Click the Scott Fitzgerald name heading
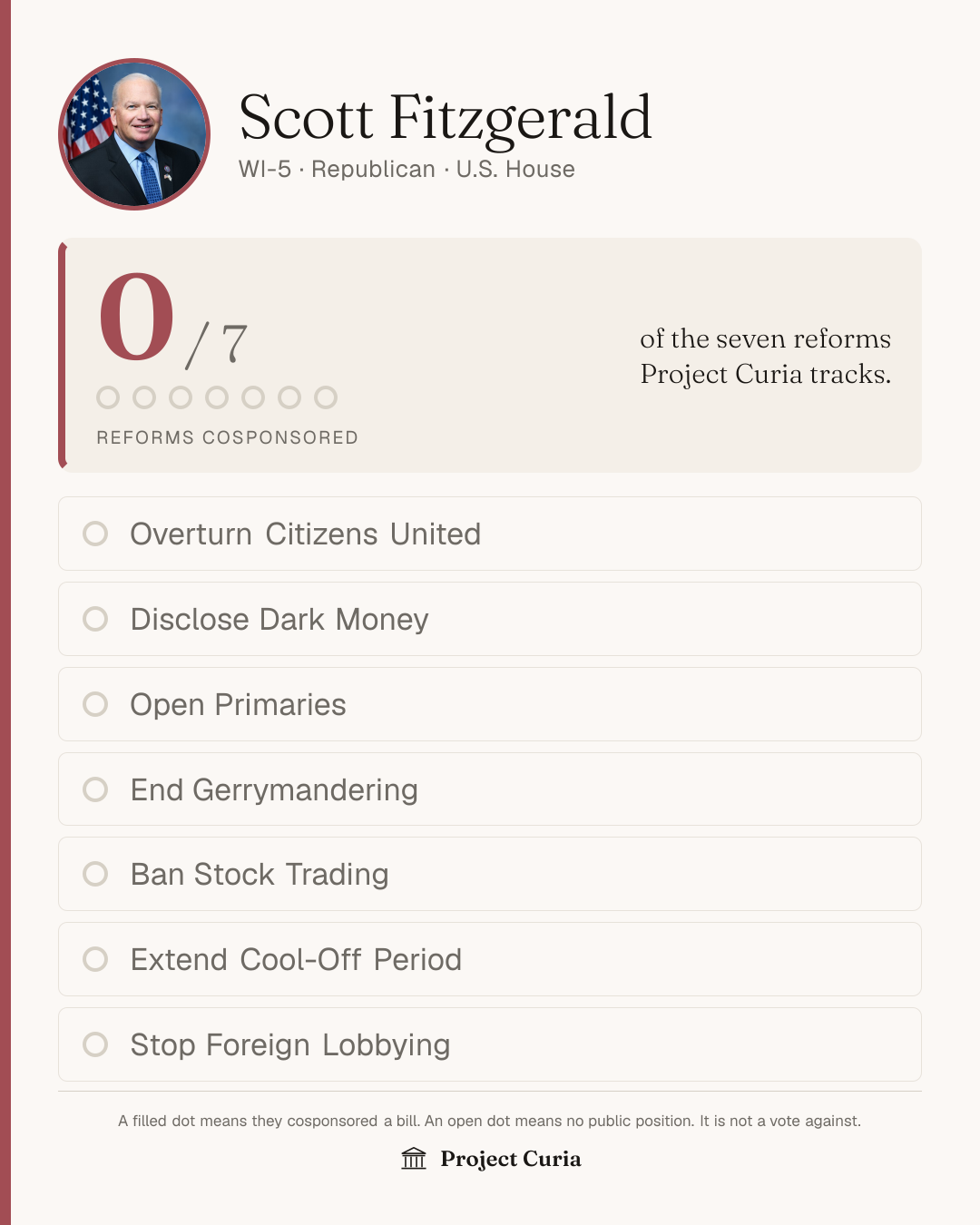Viewport: 980px width, 1225px height. [x=445, y=118]
